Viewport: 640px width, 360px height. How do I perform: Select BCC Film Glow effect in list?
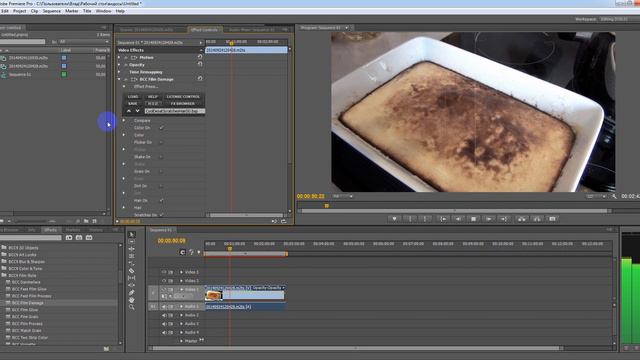click(25, 310)
